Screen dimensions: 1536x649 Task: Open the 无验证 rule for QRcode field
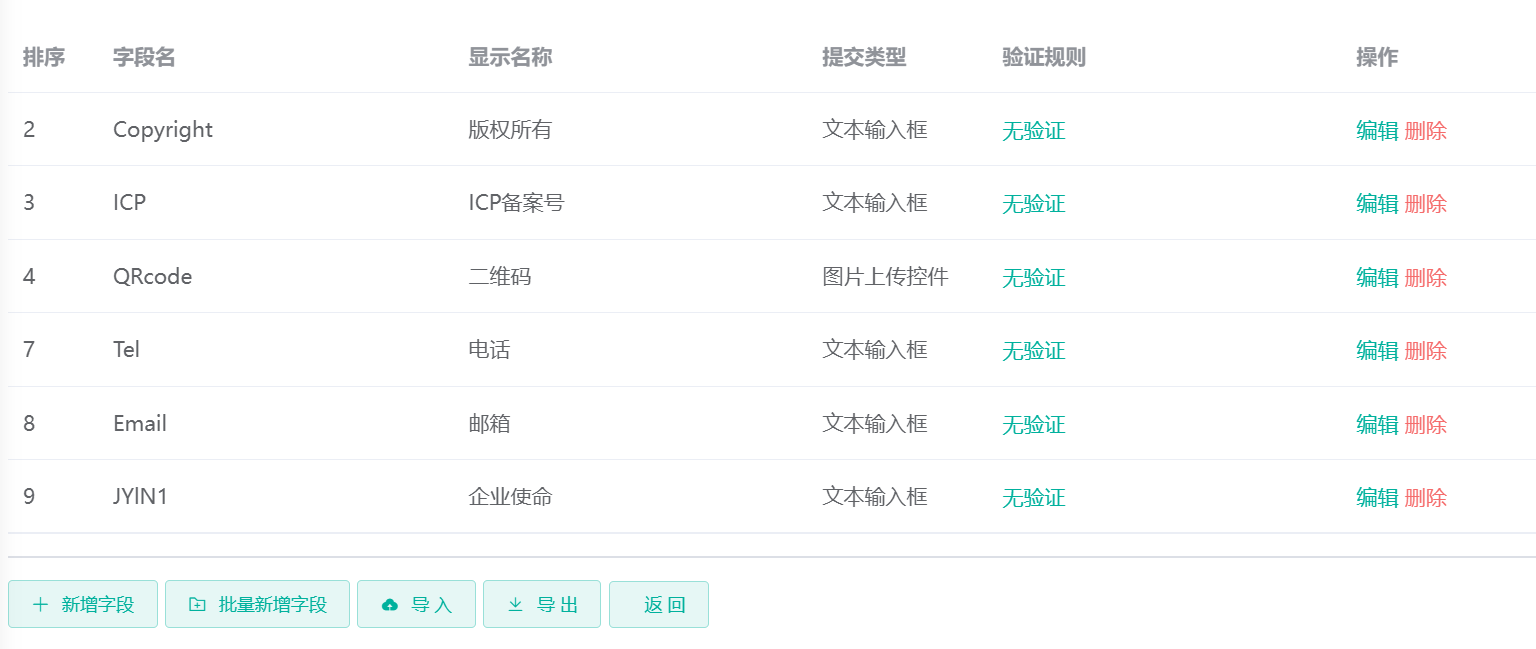[x=1033, y=277]
